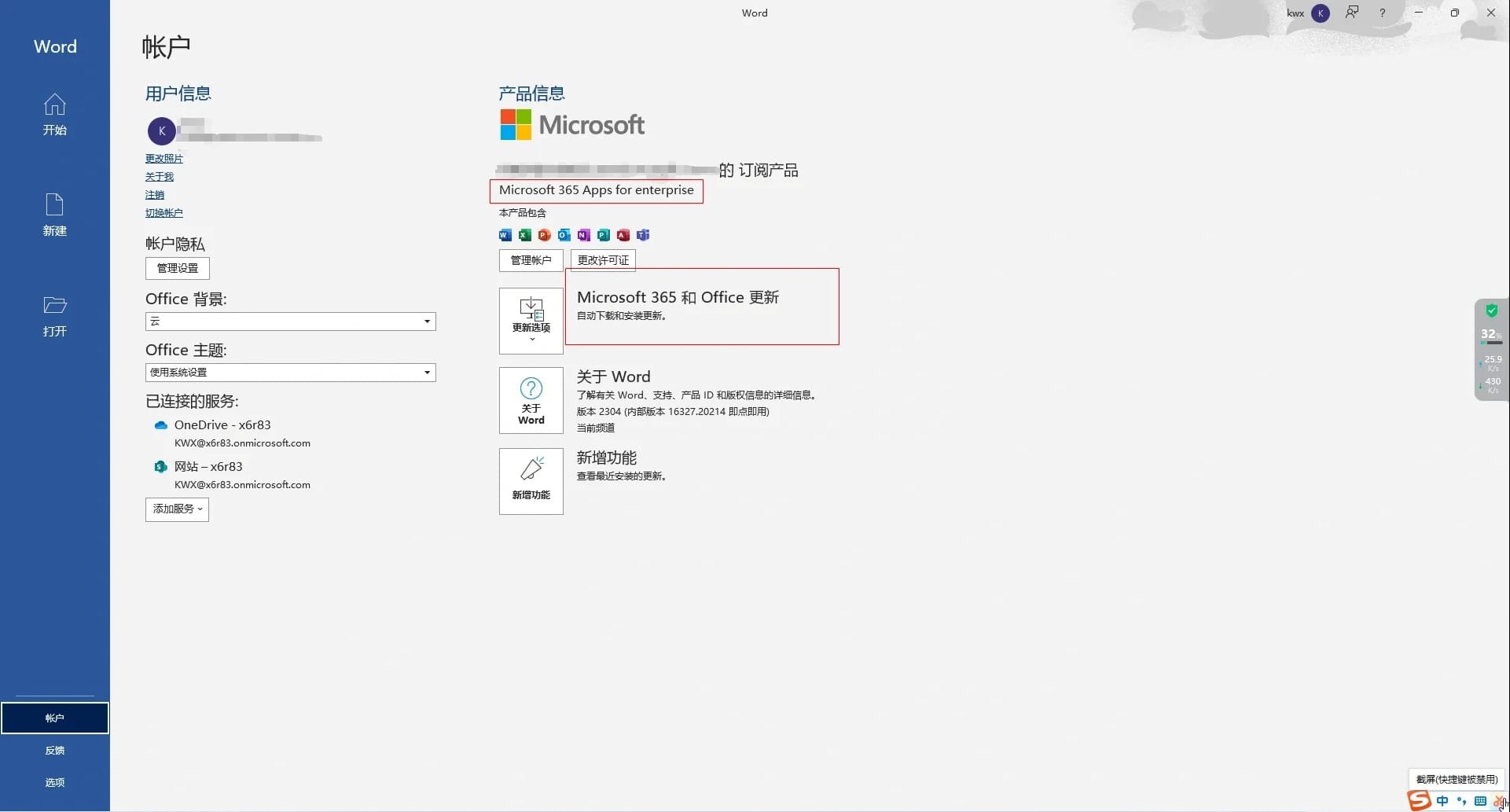This screenshot has height=812, width=1510.
Task: Click the 当前频道 text
Action: (596, 428)
